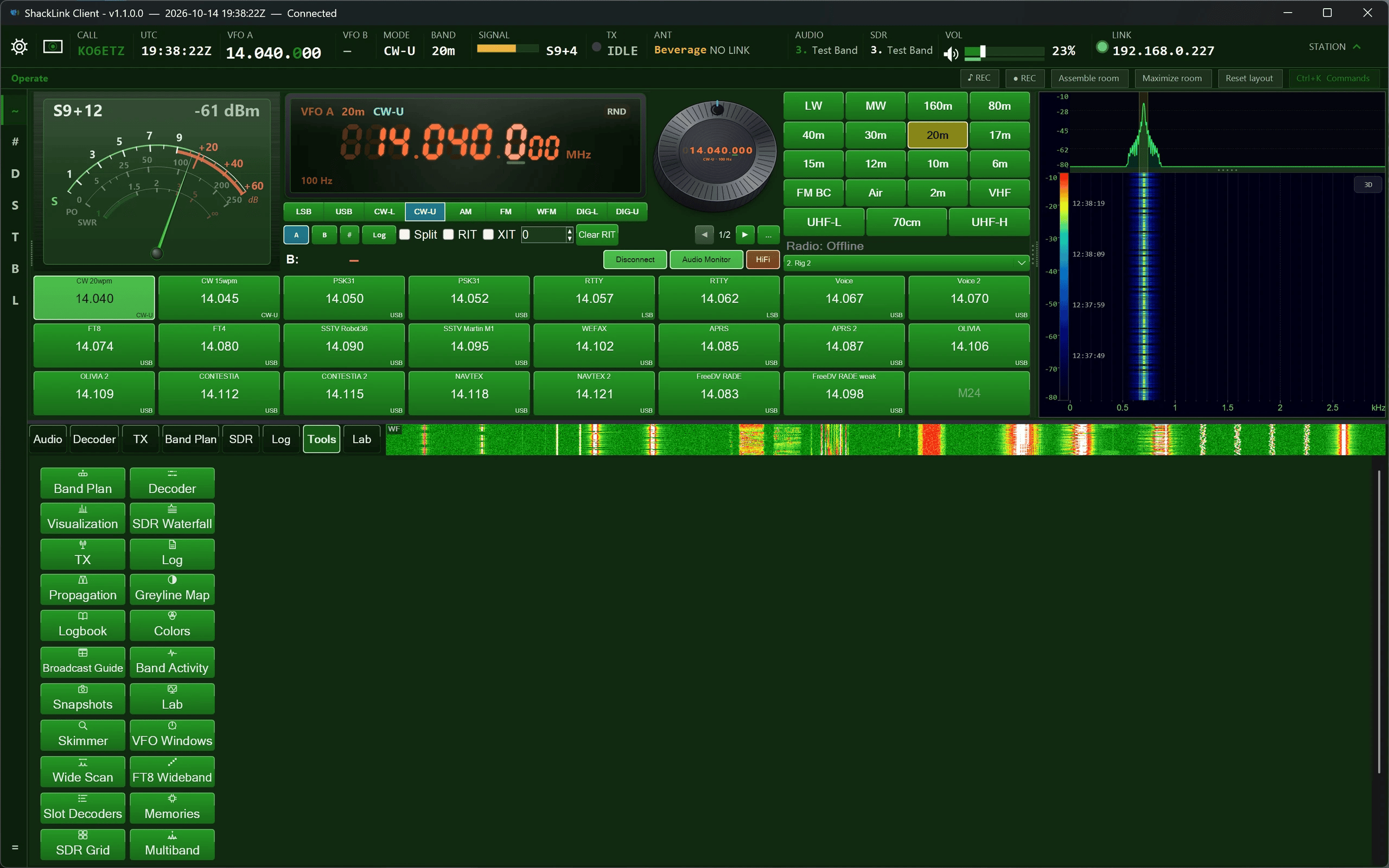The image size is (1389, 868).
Task: Open the '2. Rig 2' radio dropdown
Action: 906,263
